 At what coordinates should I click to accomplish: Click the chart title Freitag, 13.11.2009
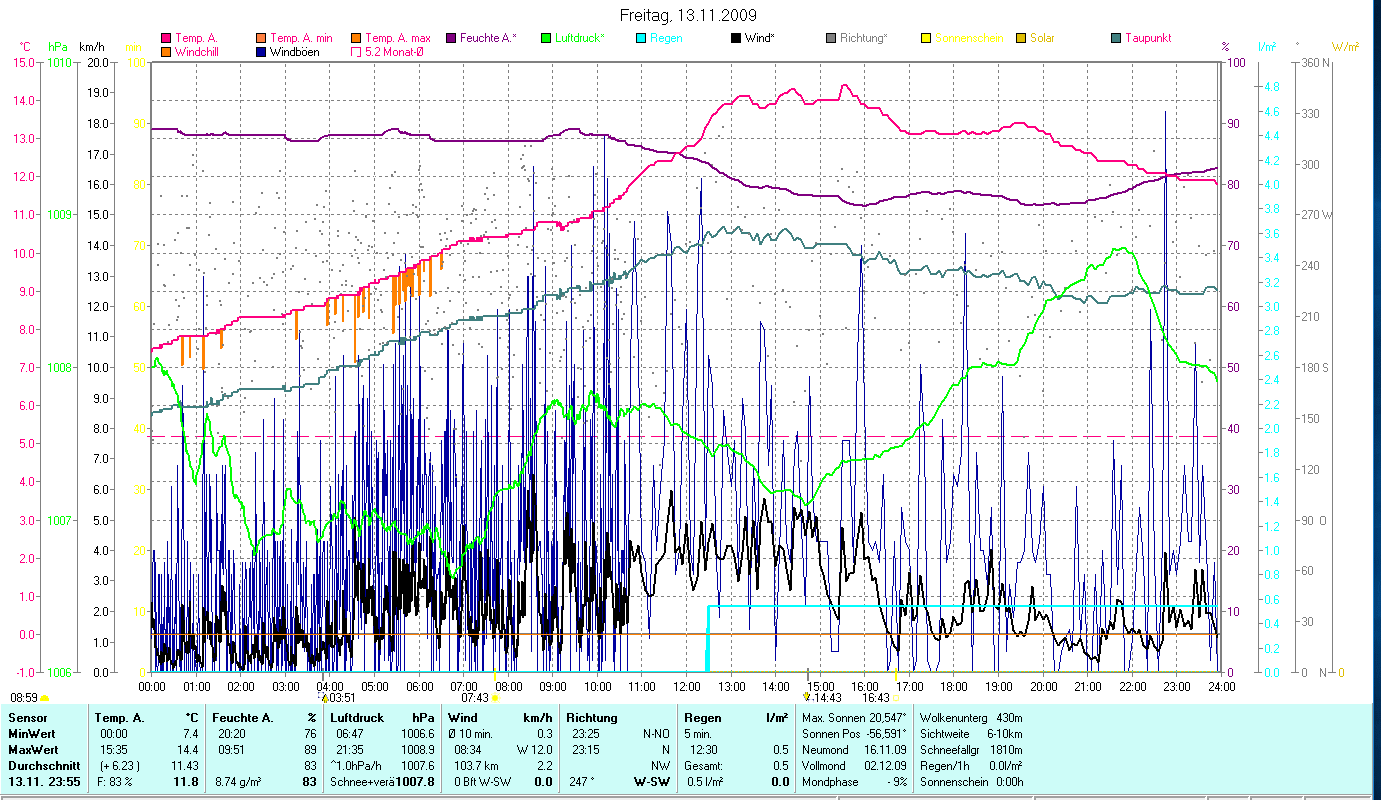point(688,15)
